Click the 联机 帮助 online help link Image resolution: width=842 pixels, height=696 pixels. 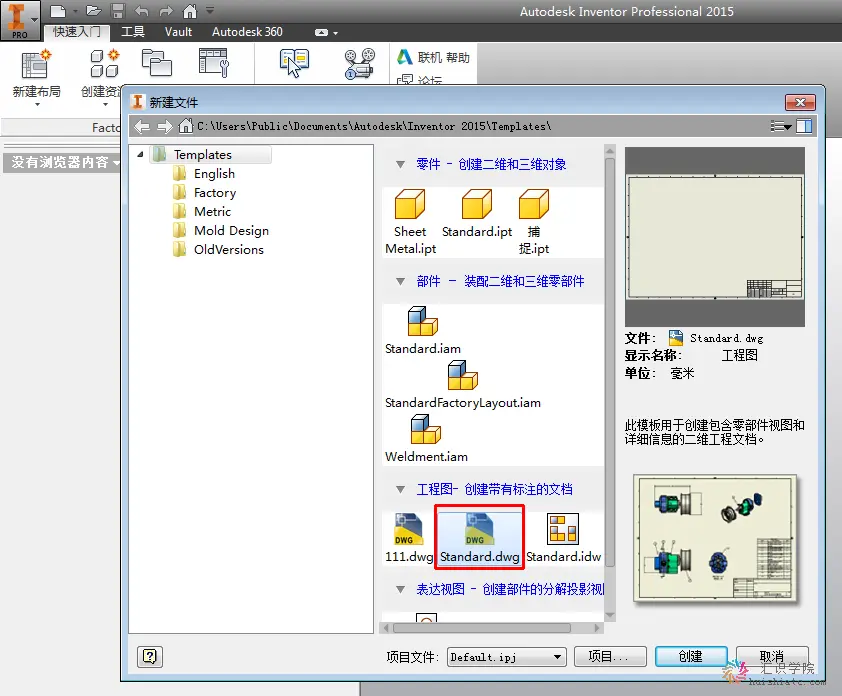433,57
